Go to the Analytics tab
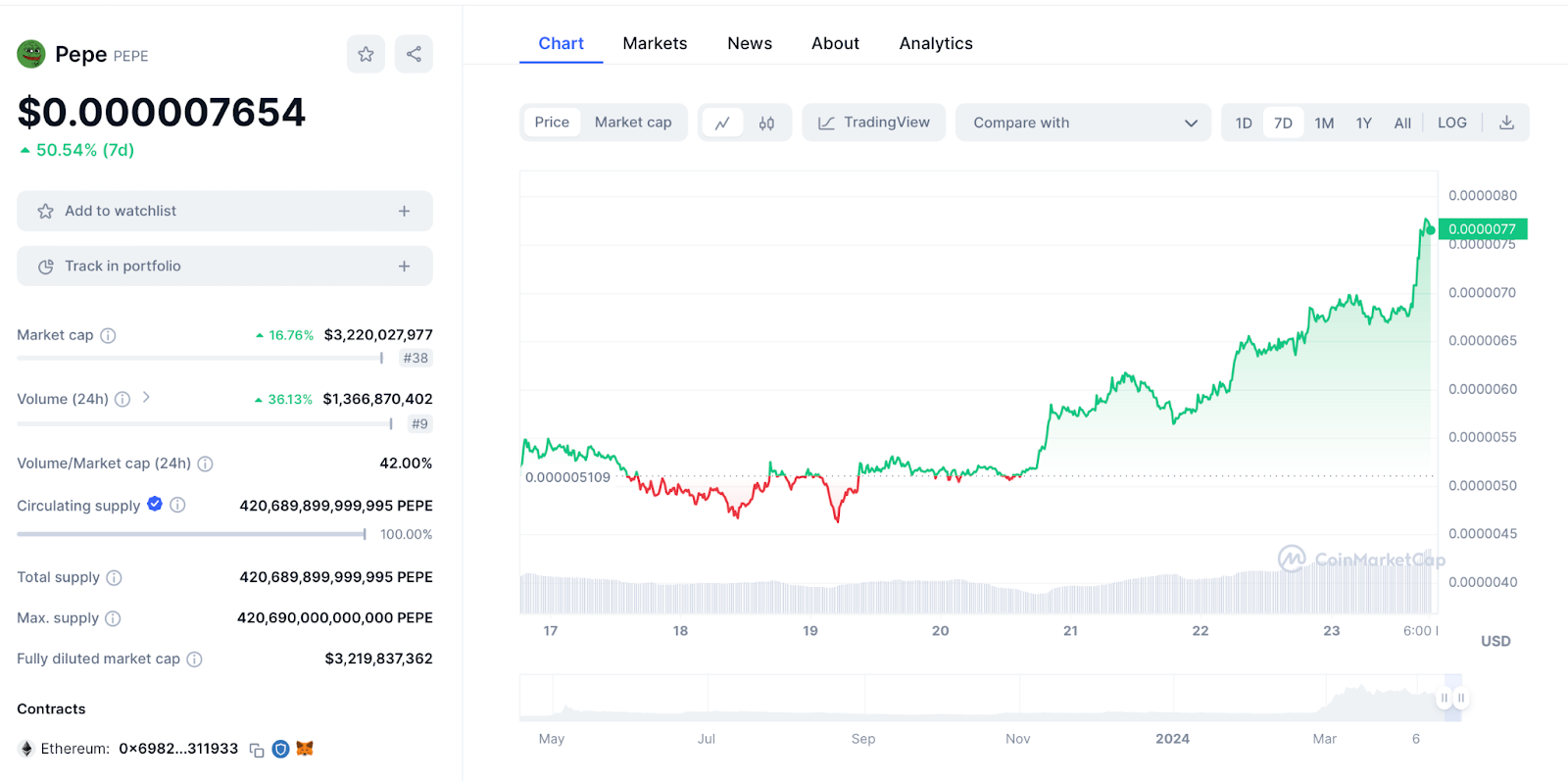 coord(936,44)
